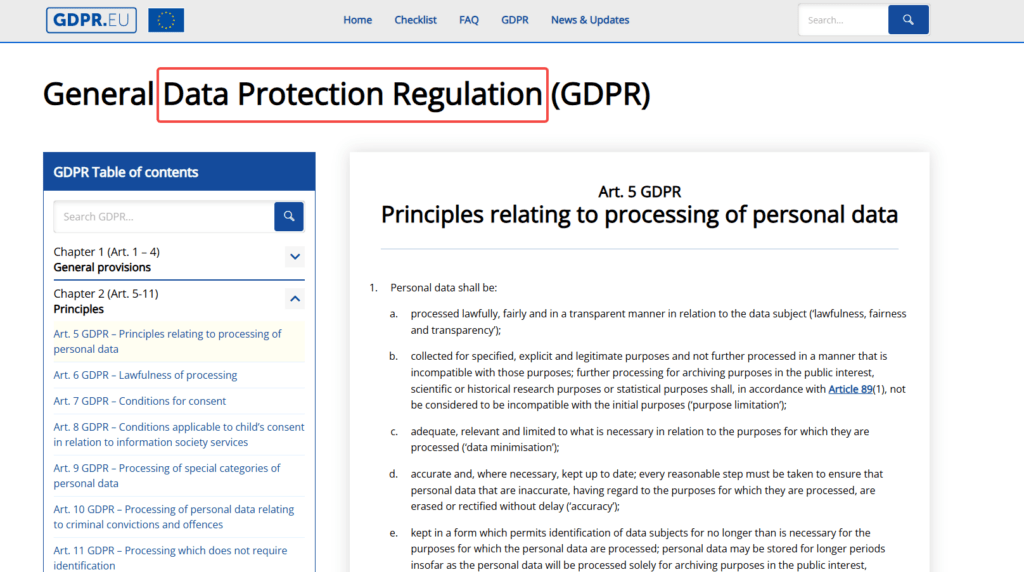
Task: Follow the Article 89 hyperlink
Action: click(850, 389)
